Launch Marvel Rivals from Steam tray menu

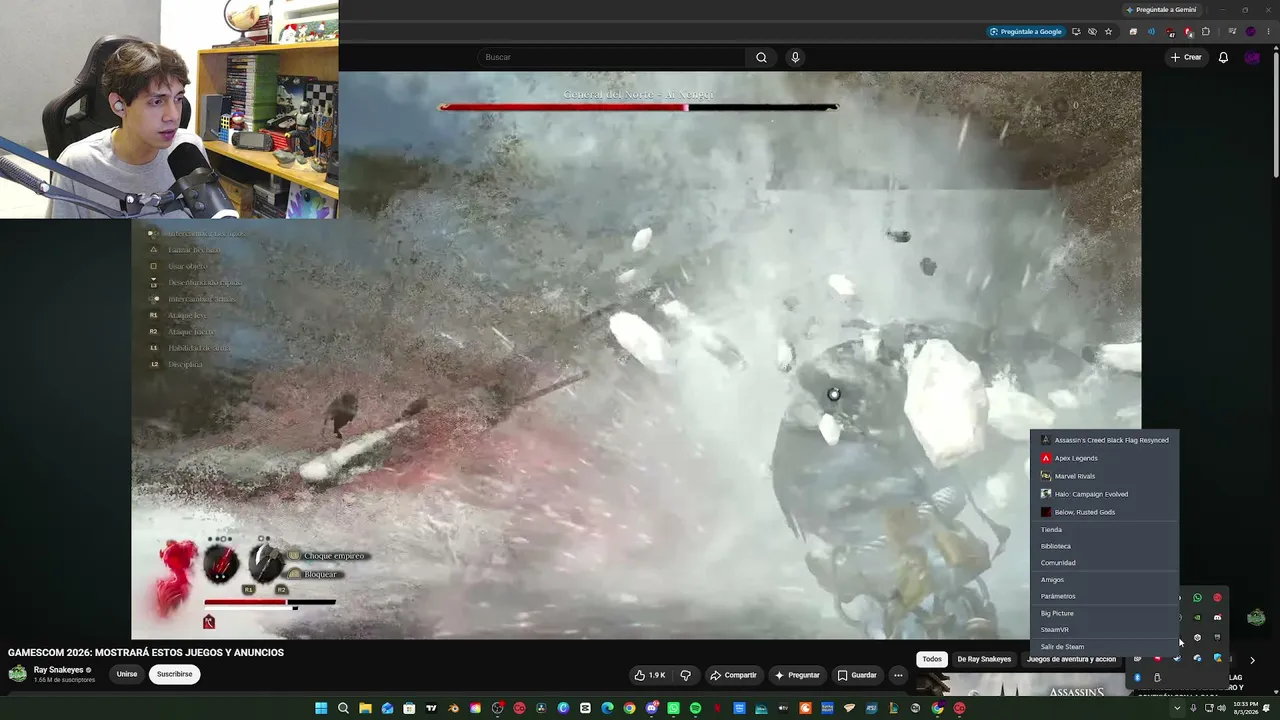coord(1104,476)
